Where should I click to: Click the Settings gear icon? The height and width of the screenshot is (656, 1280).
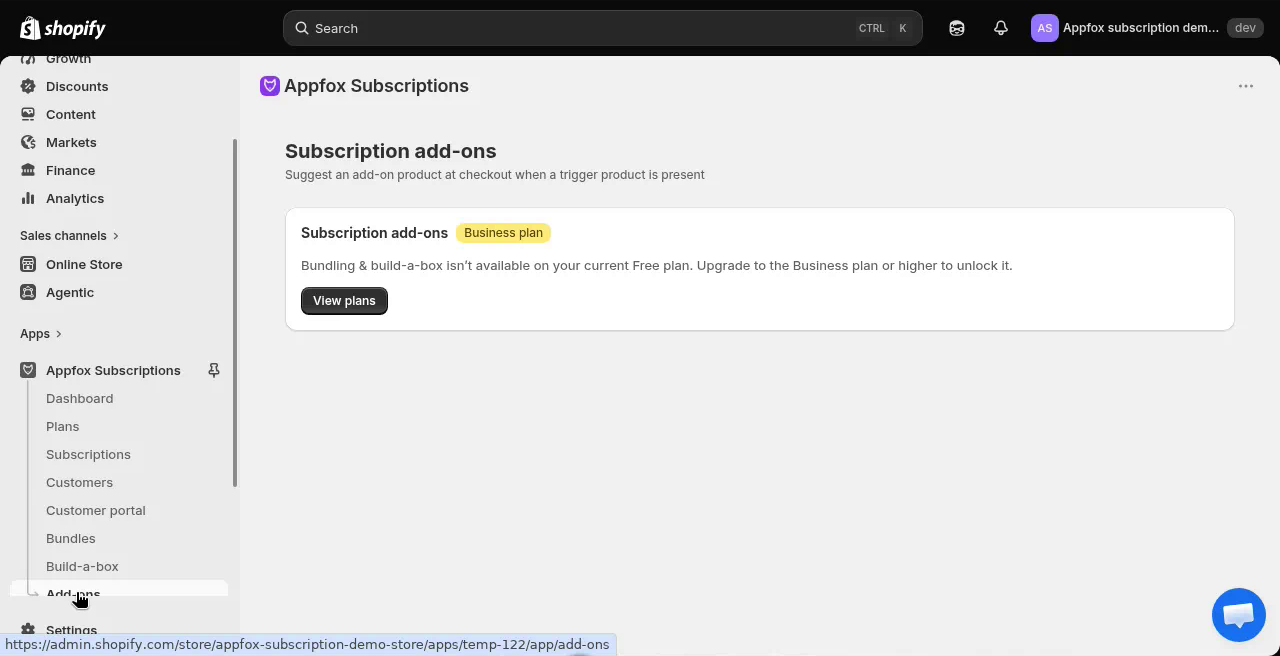click(x=28, y=630)
